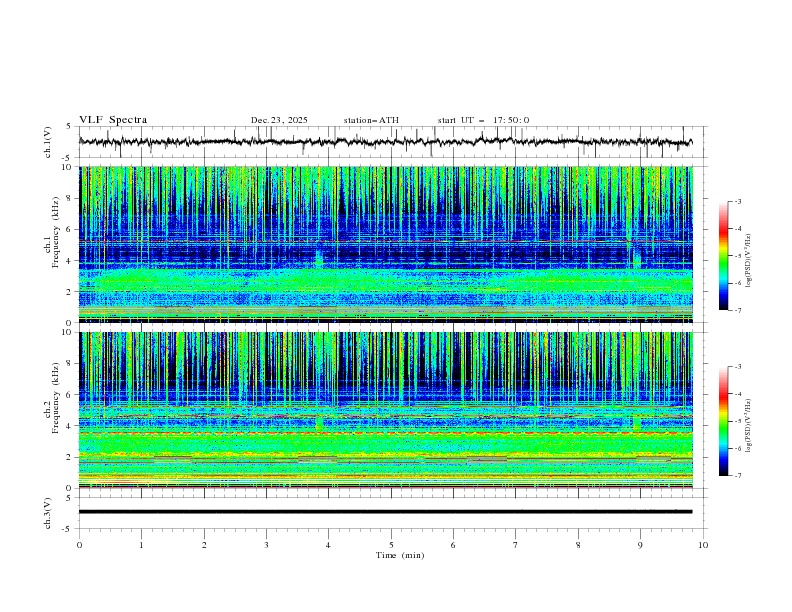Click the ch.2 color scale bar
This screenshot has width=792, height=612.
tap(724, 421)
